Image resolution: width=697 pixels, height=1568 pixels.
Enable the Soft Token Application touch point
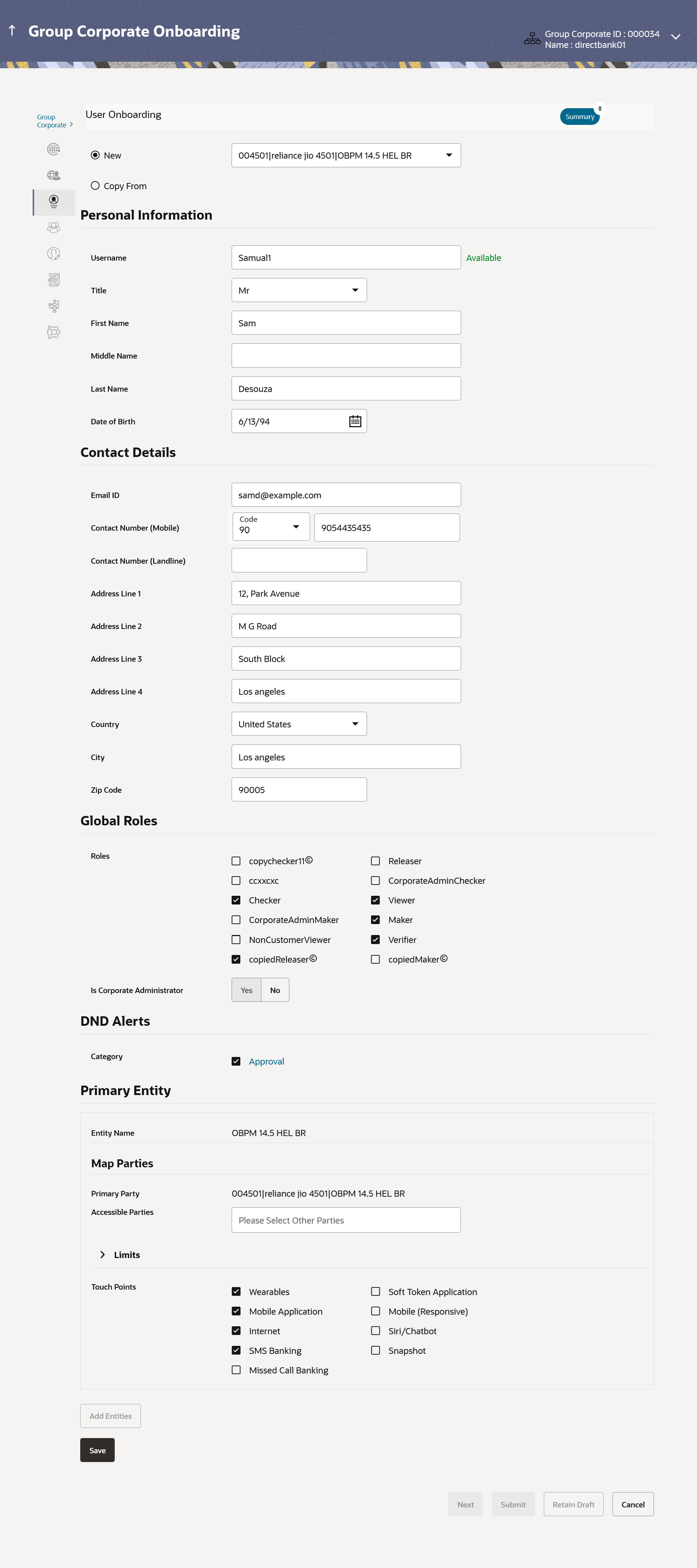[376, 1291]
